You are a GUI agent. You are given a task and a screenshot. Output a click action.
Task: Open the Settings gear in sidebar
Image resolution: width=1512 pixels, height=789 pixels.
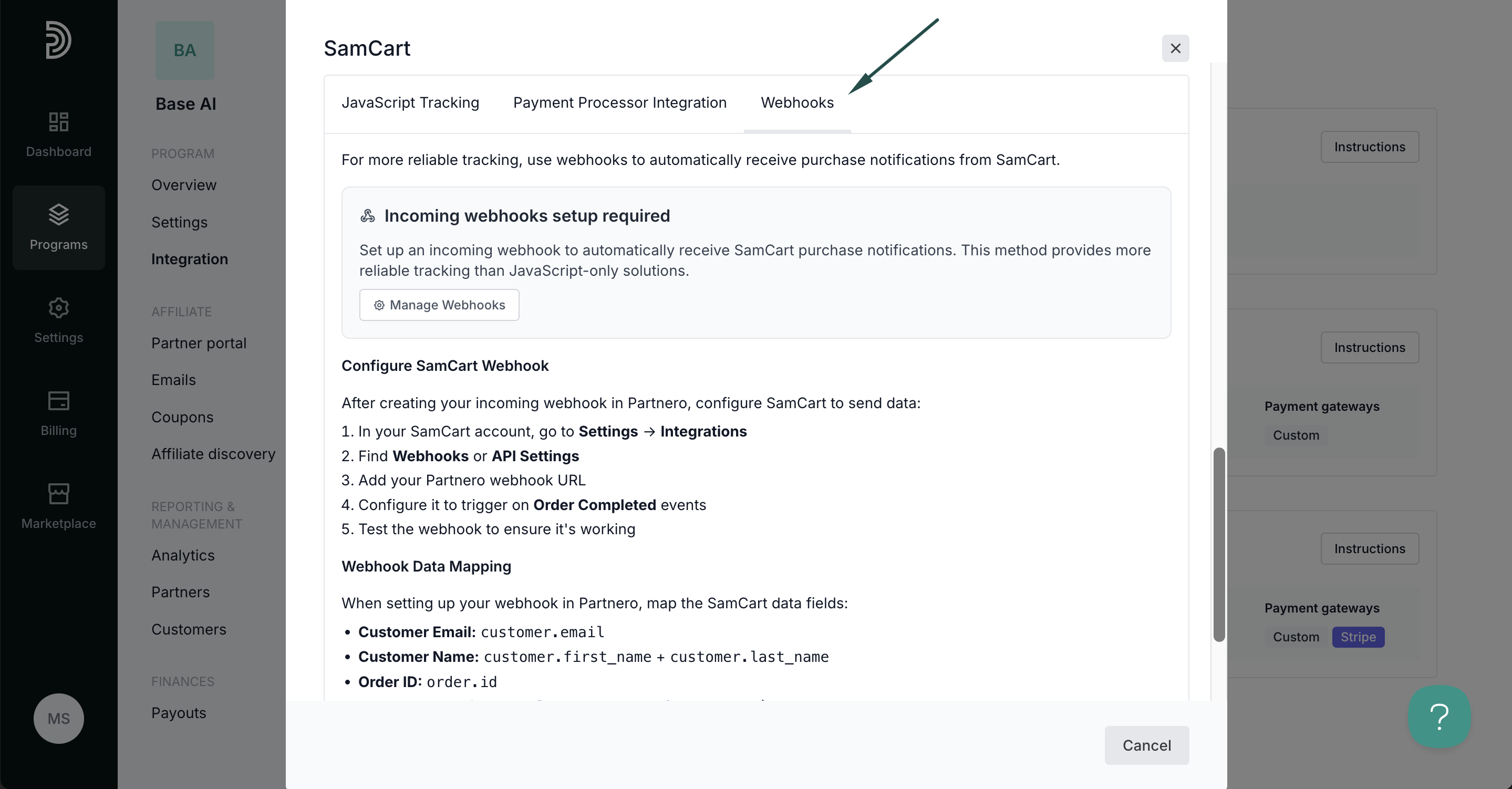pos(59,308)
